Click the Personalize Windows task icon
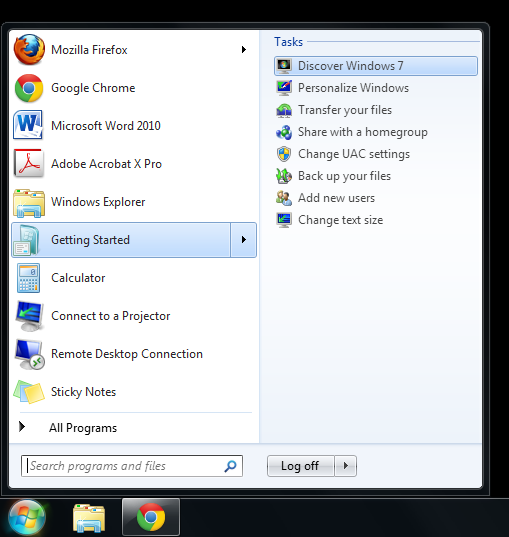The height and width of the screenshot is (537, 509). tap(284, 88)
